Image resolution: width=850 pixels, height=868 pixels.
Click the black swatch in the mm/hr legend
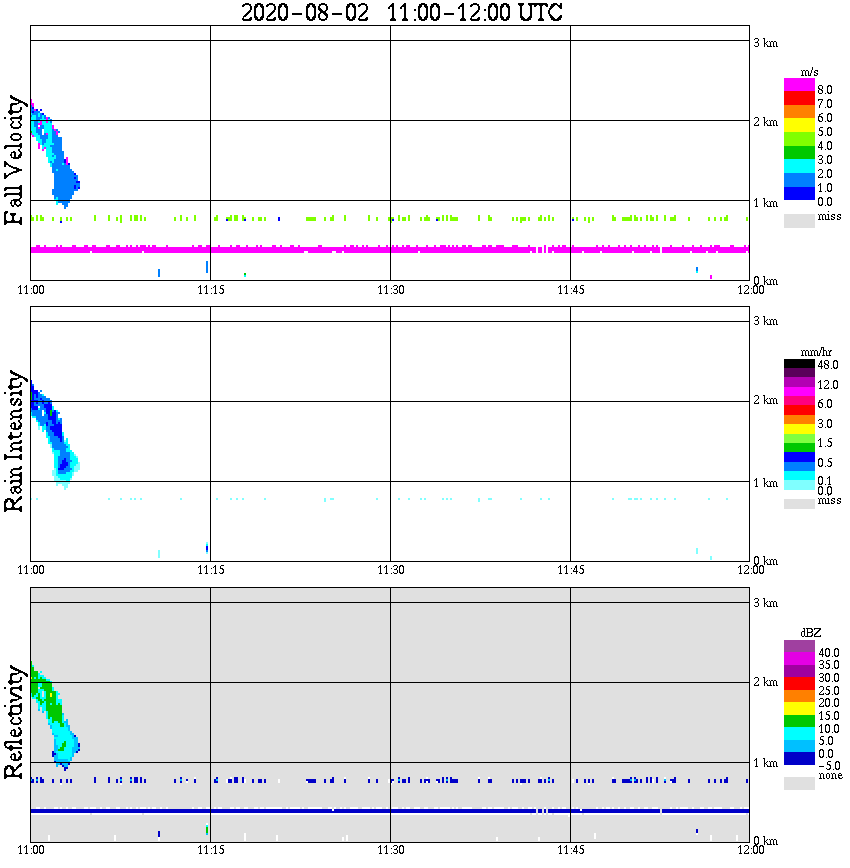(x=799, y=364)
